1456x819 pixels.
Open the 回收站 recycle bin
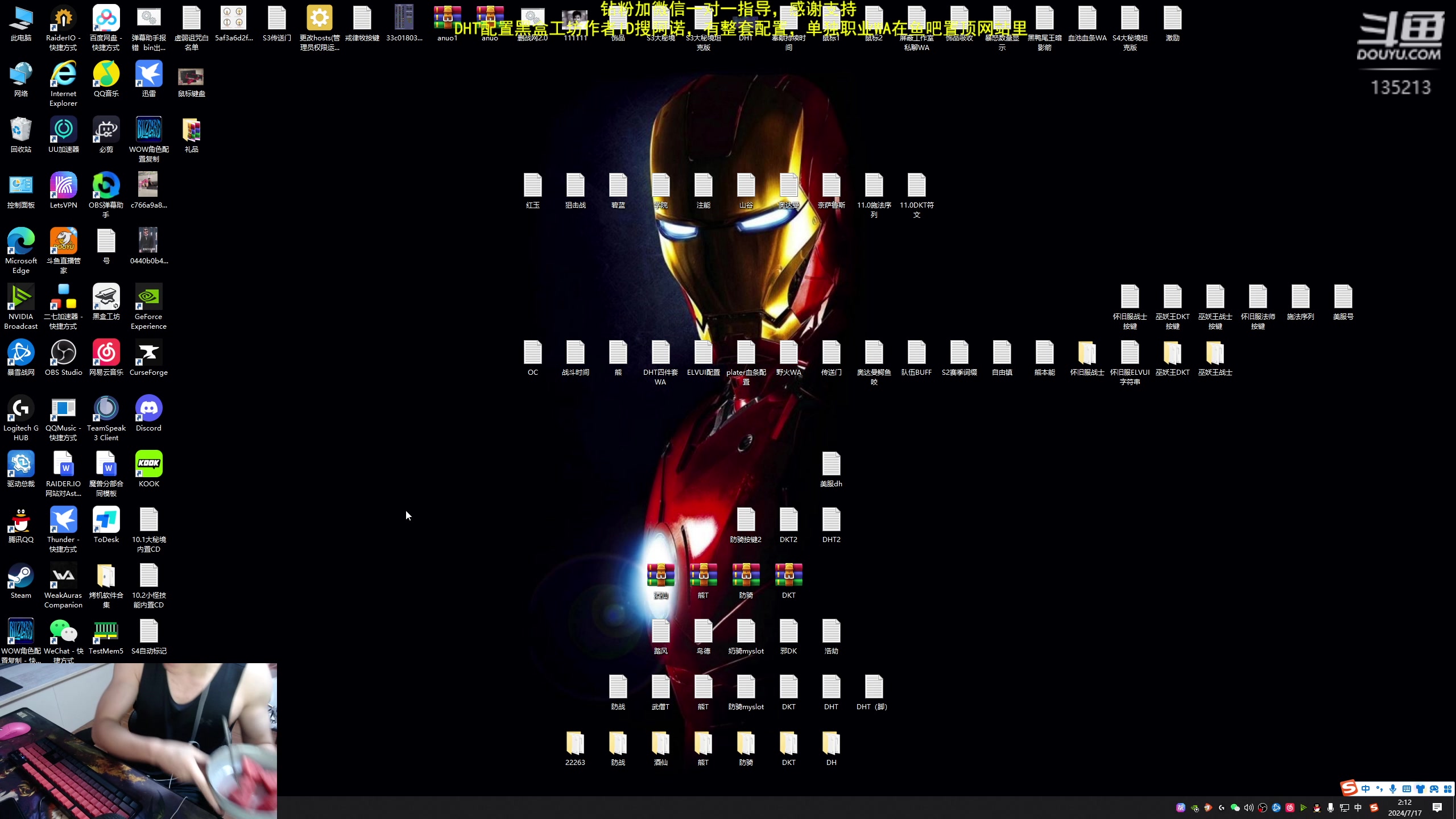21,135
